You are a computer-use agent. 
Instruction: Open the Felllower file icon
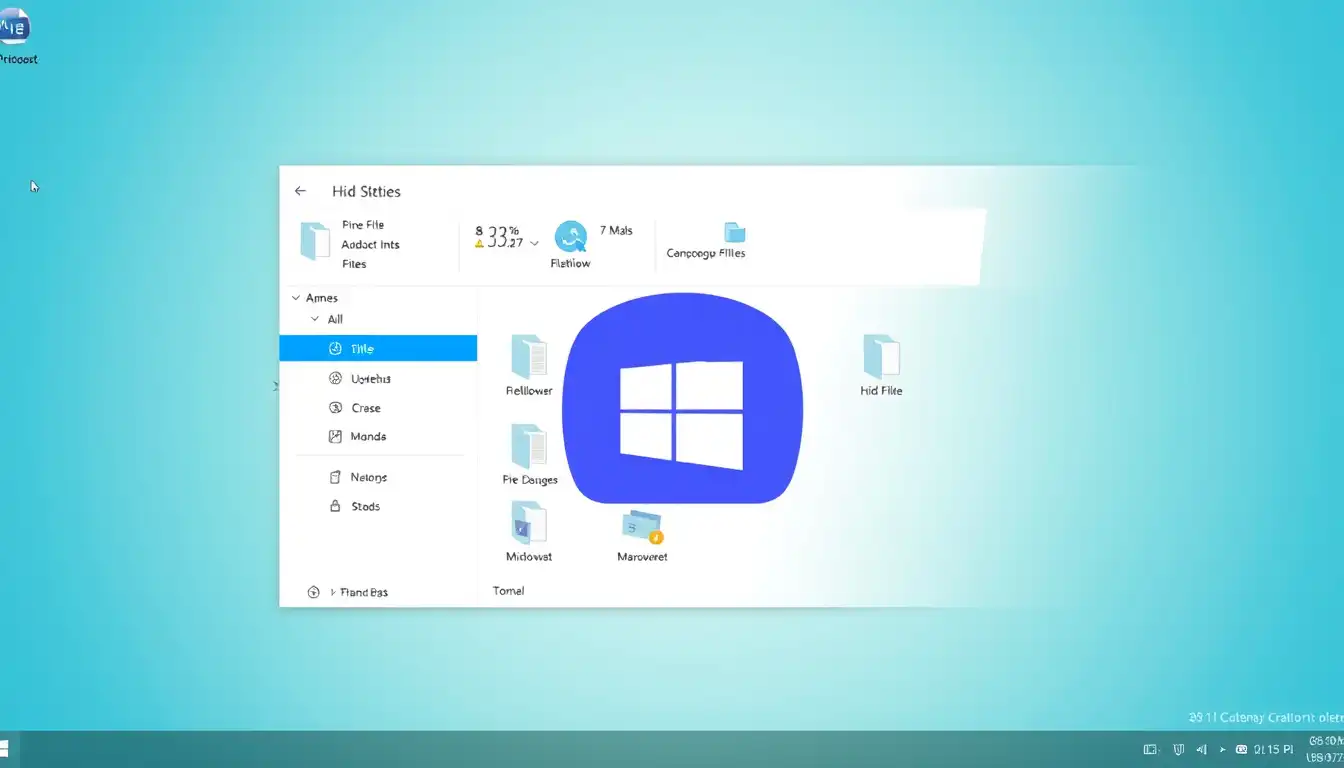529,356
